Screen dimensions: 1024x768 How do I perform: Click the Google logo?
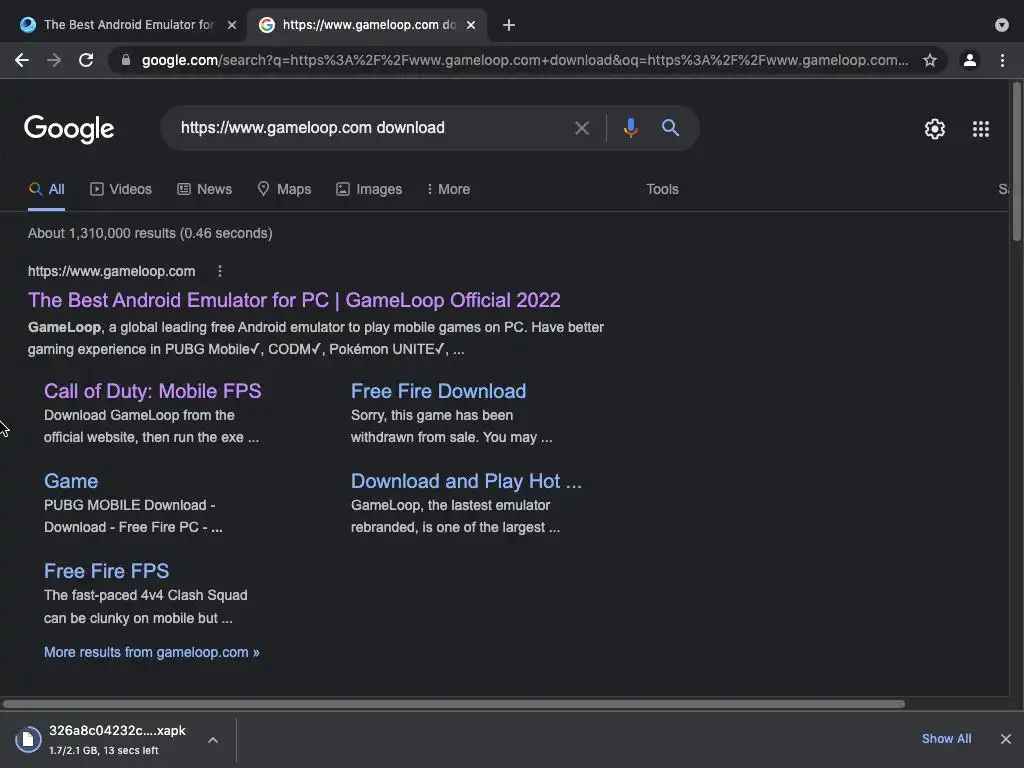pyautogui.click(x=69, y=129)
